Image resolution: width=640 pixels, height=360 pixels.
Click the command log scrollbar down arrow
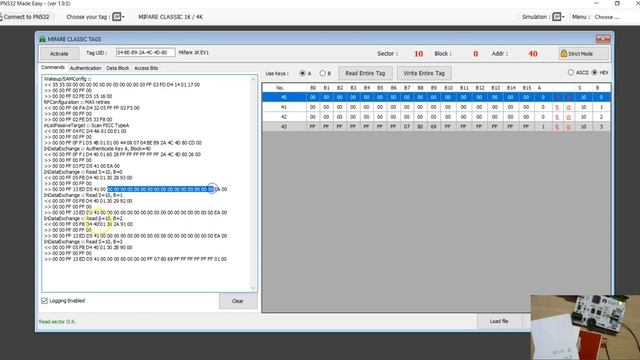click(253, 288)
